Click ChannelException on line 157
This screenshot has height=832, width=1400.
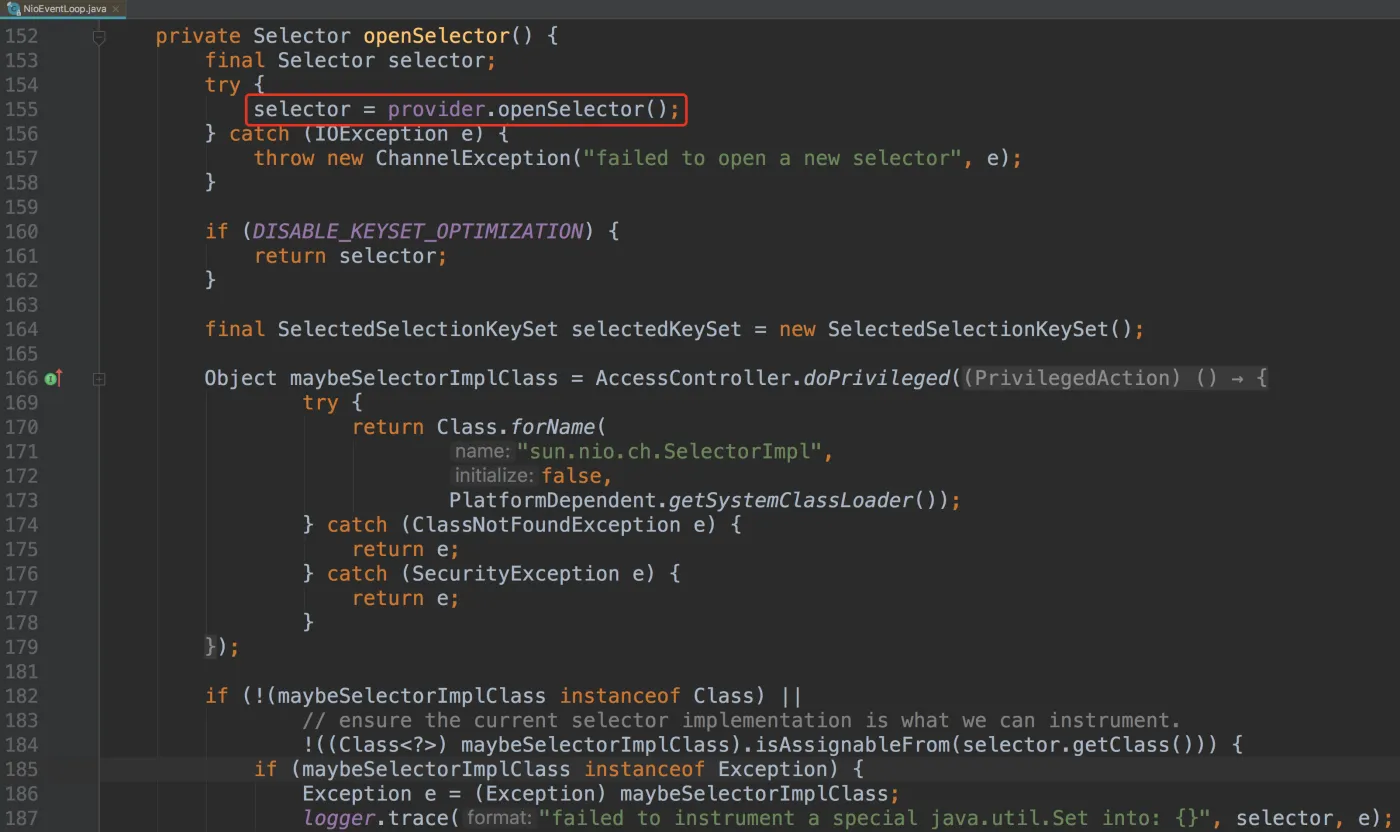(473, 158)
